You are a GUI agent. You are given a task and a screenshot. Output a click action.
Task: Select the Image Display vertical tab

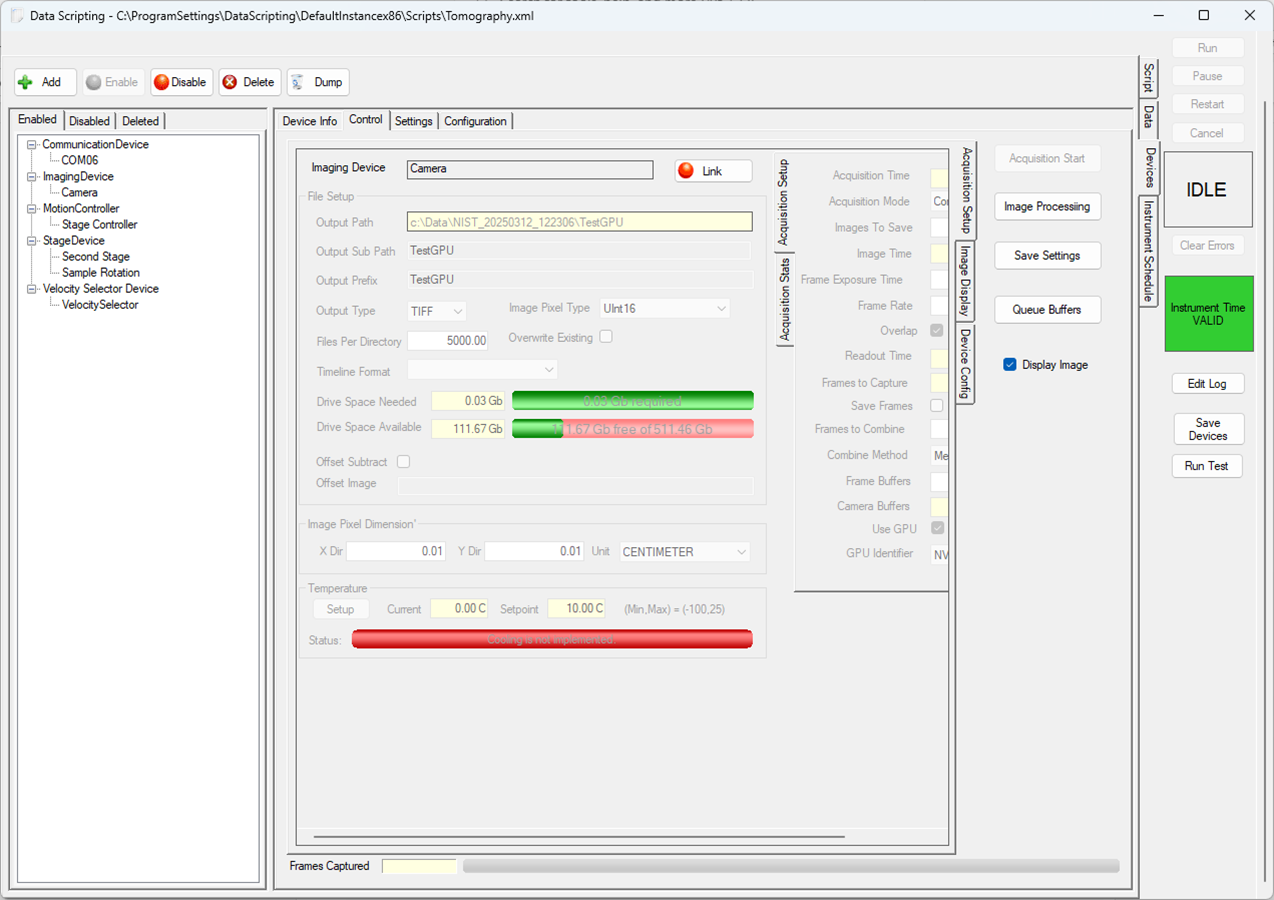[x=965, y=282]
